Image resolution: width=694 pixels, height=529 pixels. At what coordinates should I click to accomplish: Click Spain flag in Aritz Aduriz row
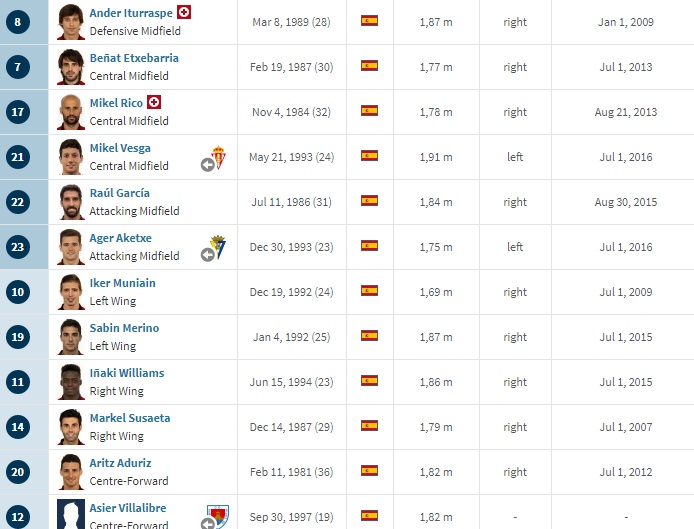pyautogui.click(x=369, y=471)
